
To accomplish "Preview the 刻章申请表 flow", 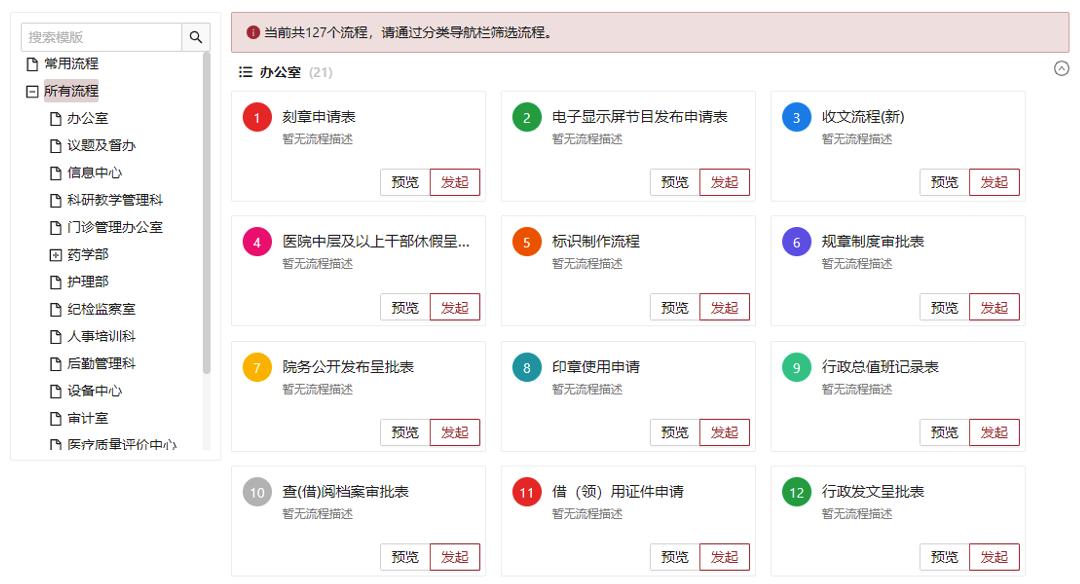I will click(x=405, y=182).
